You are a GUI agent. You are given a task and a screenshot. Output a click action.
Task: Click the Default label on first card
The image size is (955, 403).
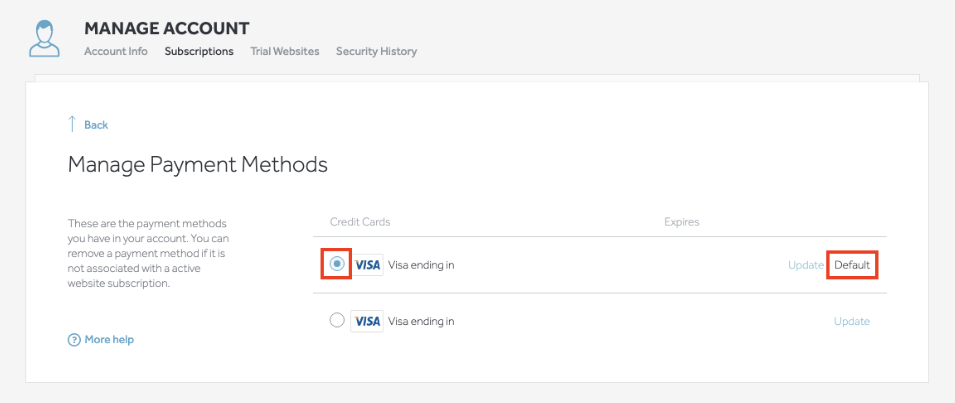852,265
